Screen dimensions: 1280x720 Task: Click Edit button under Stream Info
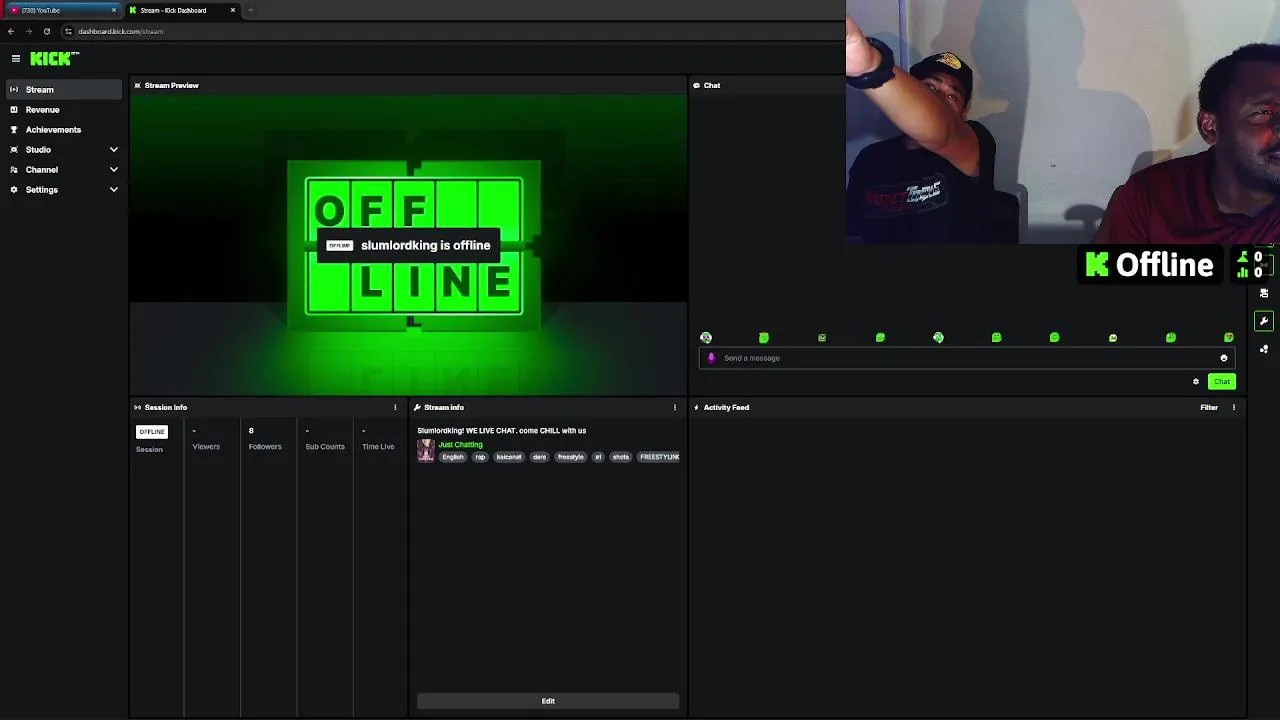(548, 701)
